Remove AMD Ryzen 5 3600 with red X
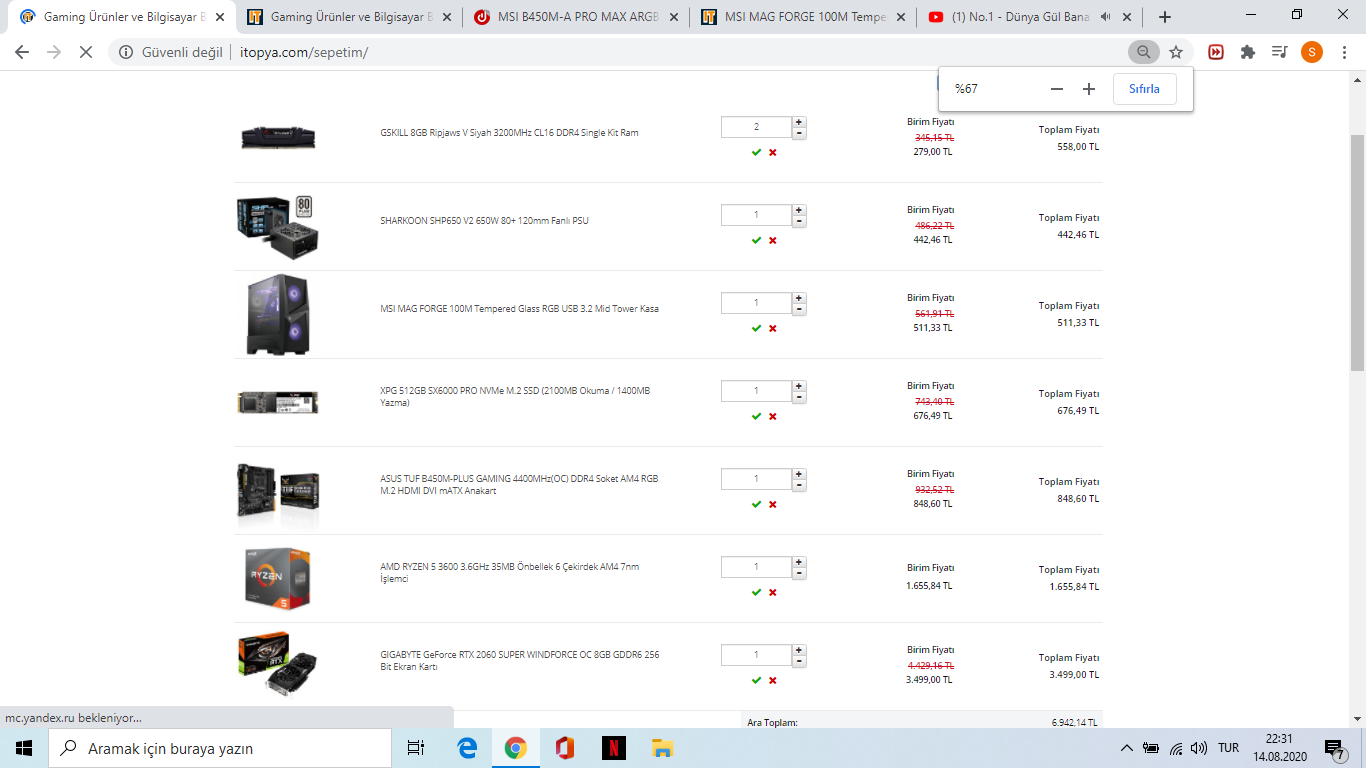This screenshot has width=1366, height=768. pos(773,592)
